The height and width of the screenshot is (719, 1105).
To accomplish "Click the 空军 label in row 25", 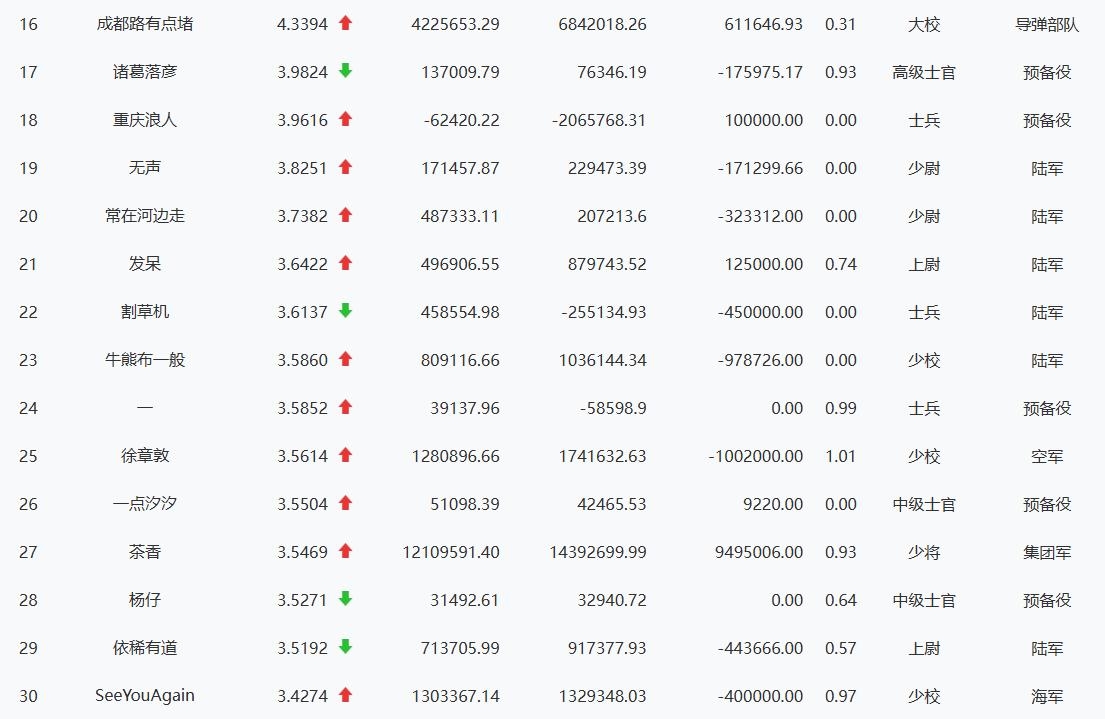I will [1046, 456].
